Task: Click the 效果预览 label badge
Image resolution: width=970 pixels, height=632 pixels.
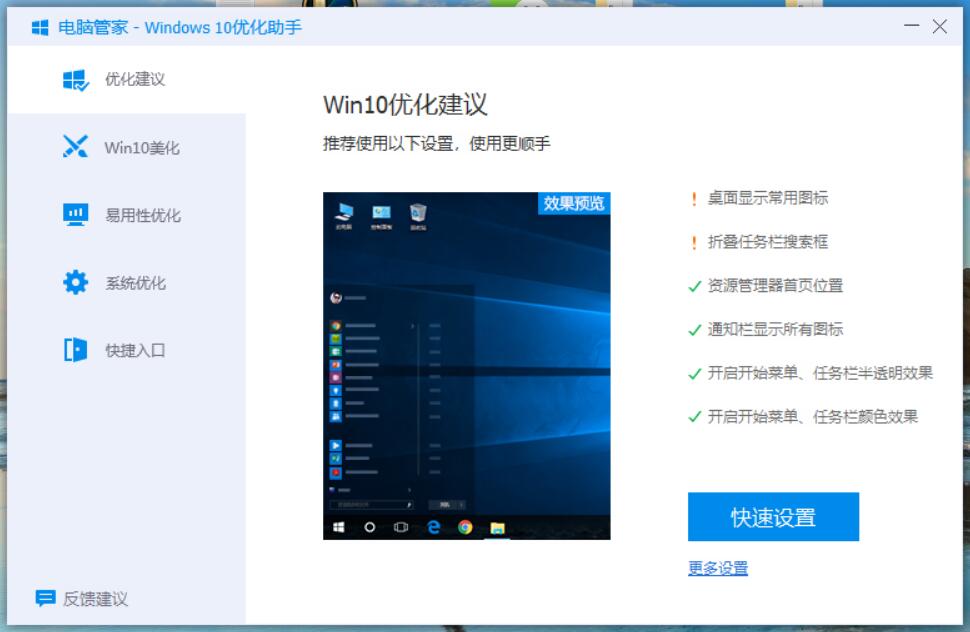Action: click(574, 203)
